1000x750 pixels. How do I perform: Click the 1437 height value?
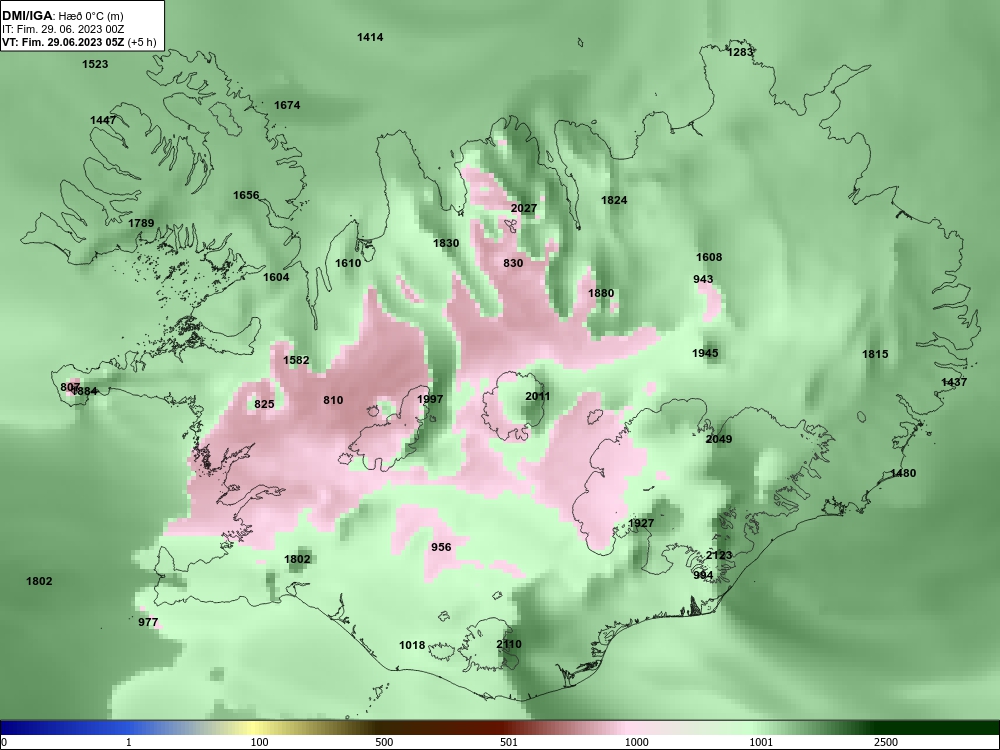[x=954, y=382]
